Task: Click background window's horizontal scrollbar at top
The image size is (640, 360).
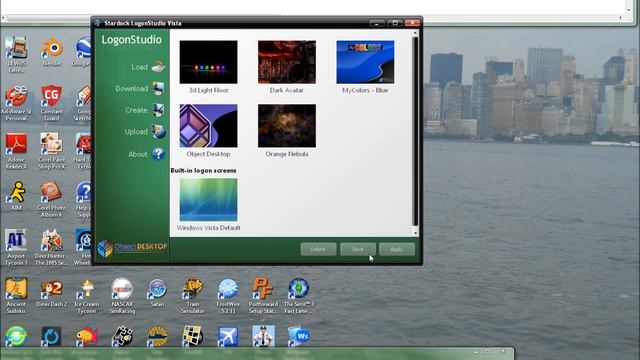Action: (312, 18)
